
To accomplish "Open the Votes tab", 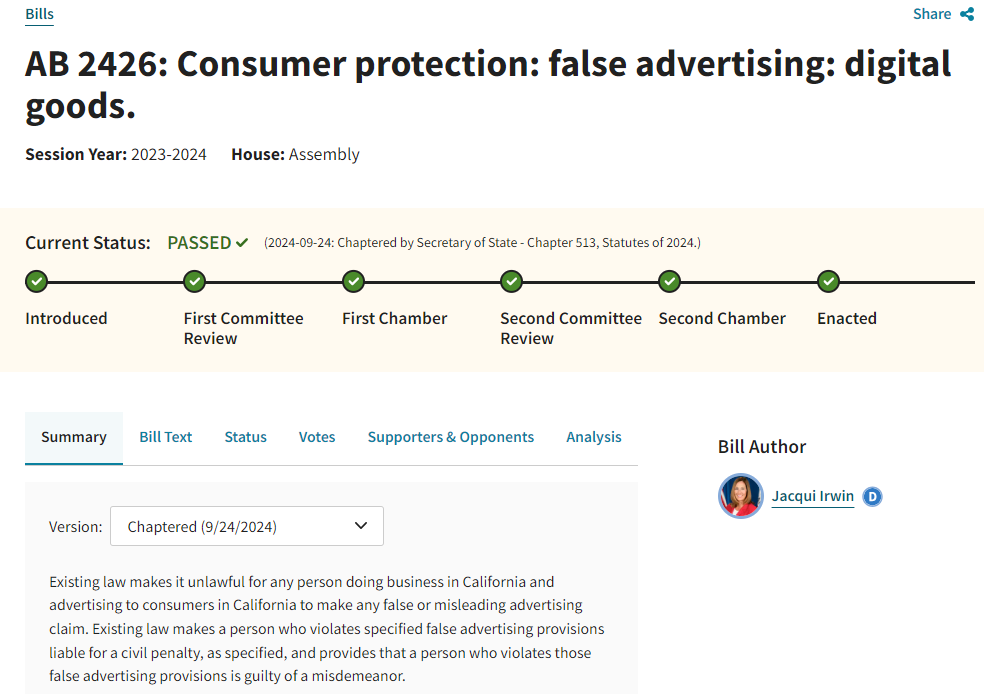I will [x=317, y=437].
